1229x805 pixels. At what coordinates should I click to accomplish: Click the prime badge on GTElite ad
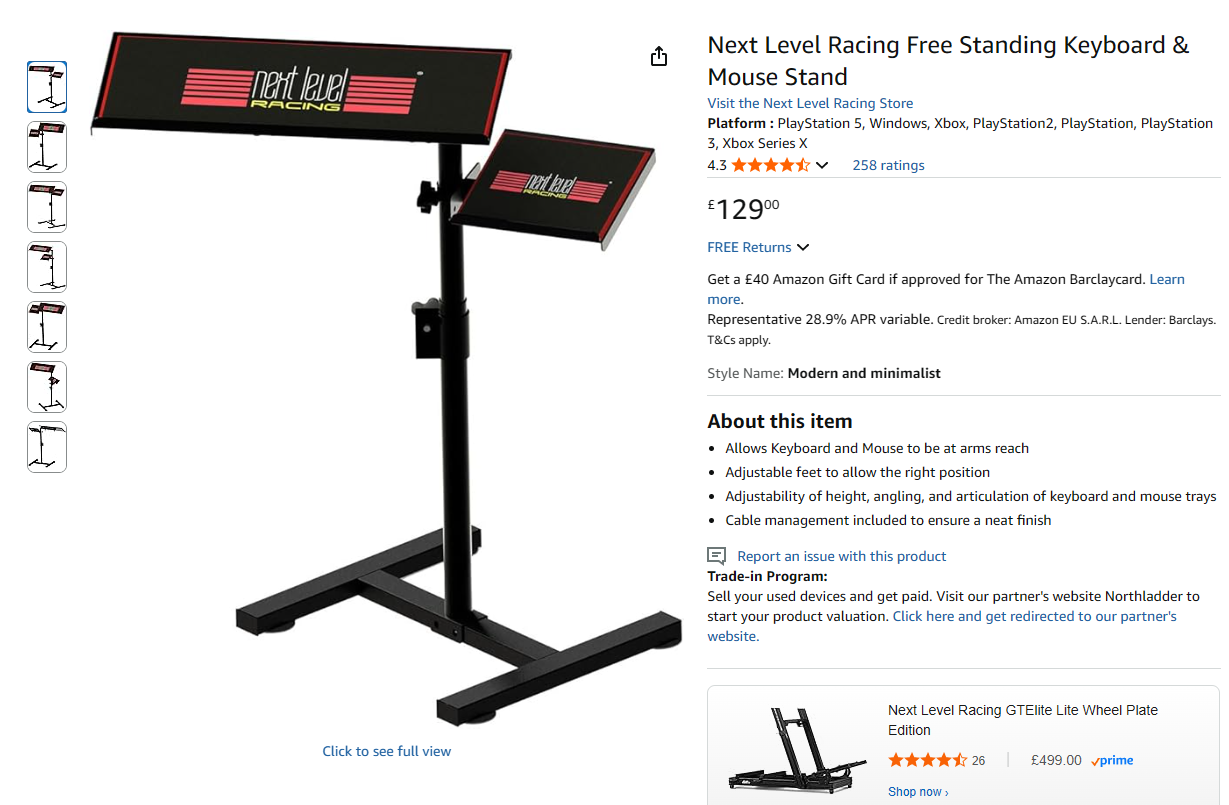(x=1112, y=761)
